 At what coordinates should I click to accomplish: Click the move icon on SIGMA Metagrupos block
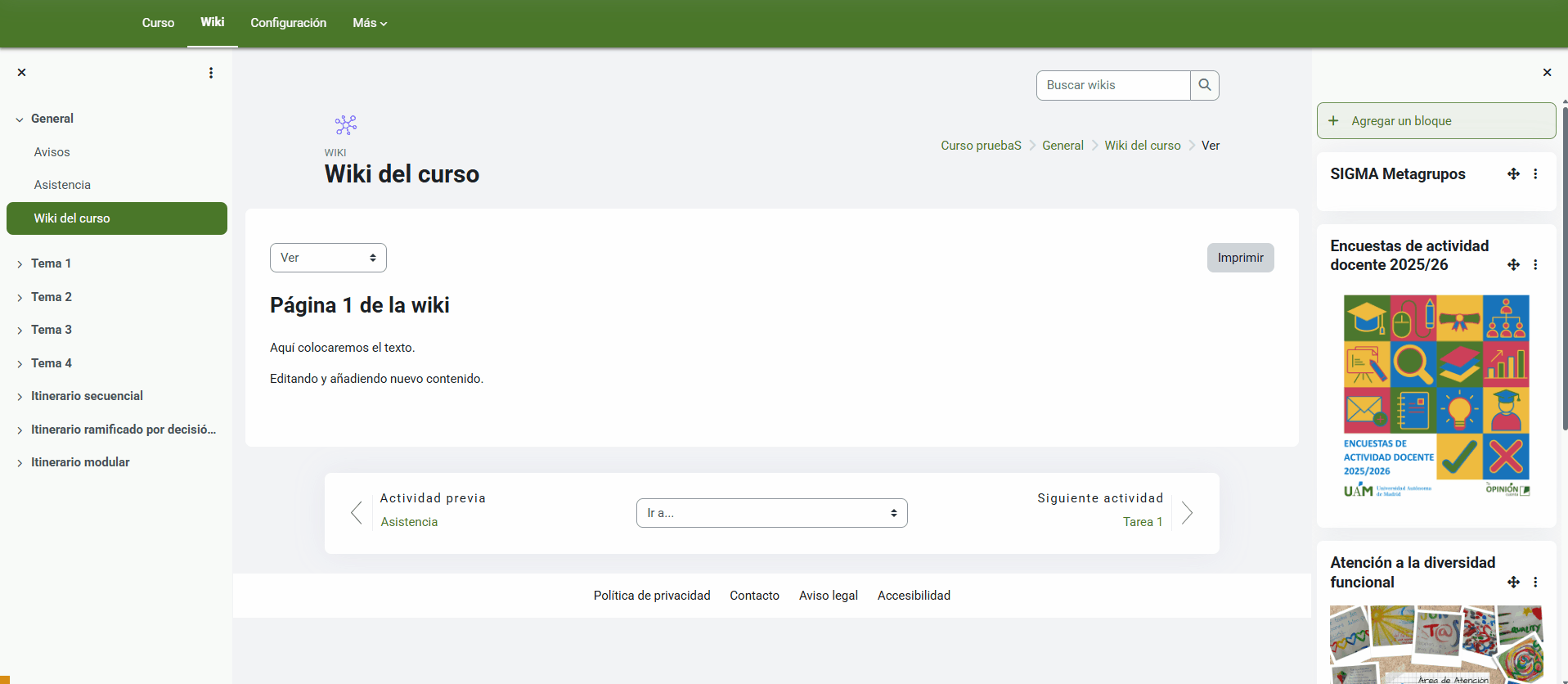click(1513, 174)
